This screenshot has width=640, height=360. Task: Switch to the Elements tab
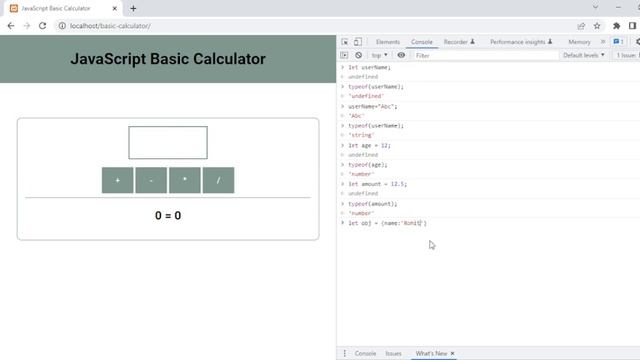388,42
